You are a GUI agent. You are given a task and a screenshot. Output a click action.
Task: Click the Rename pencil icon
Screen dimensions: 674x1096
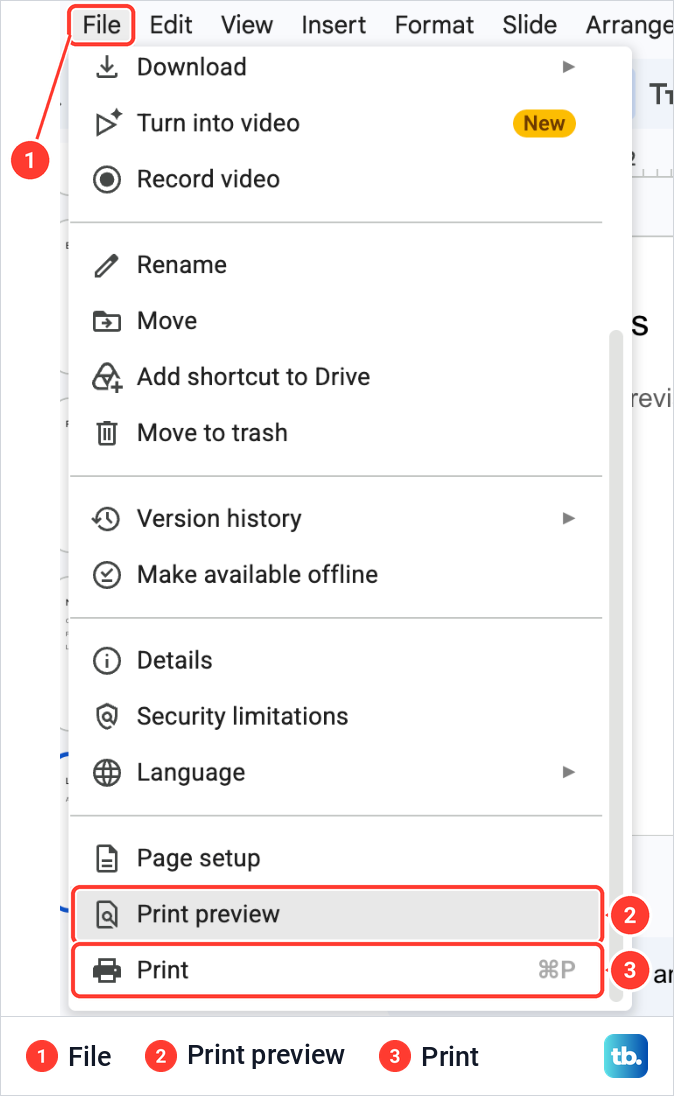coord(107,266)
